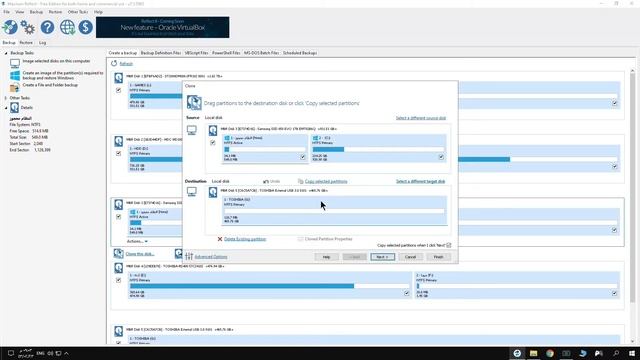Screen dimensions: 640x360
Task: Click the backup disk toolbar icon
Action: coord(10,27)
